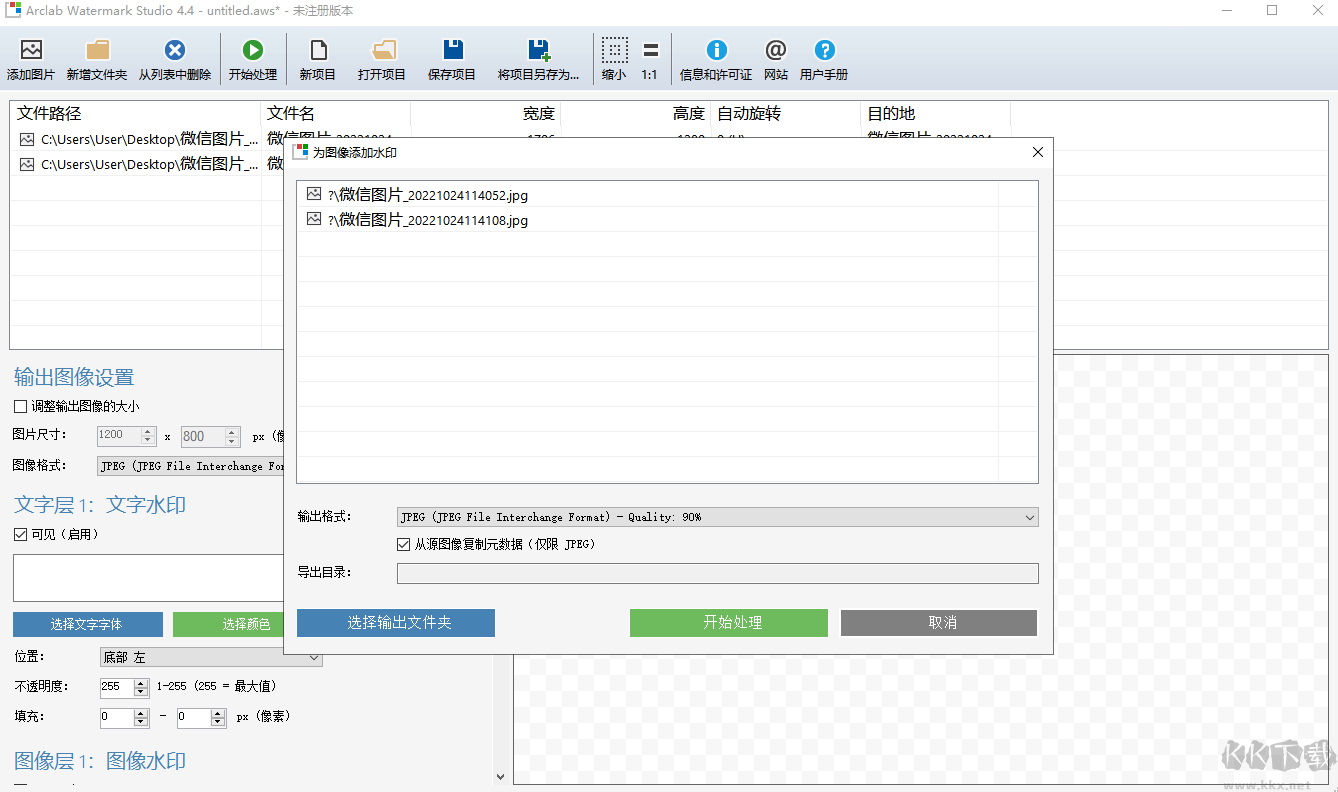The width and height of the screenshot is (1338, 792).
Task: Open the 位置 position dropdown
Action: click(x=315, y=657)
